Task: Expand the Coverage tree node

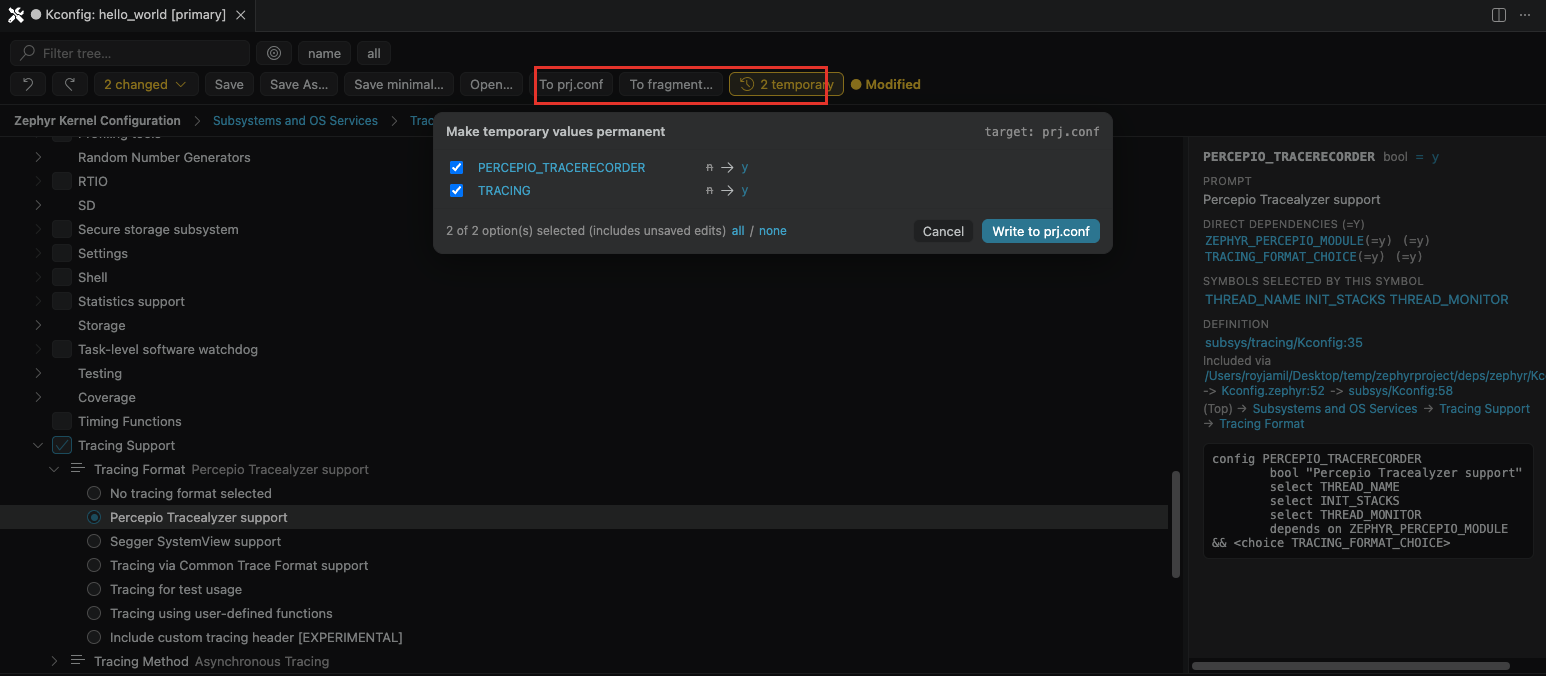Action: (38, 397)
